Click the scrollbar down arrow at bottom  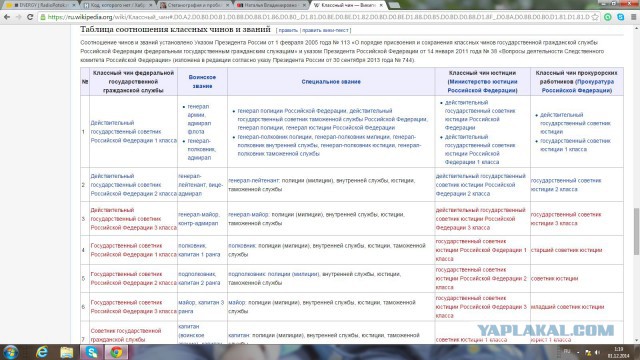(636, 340)
